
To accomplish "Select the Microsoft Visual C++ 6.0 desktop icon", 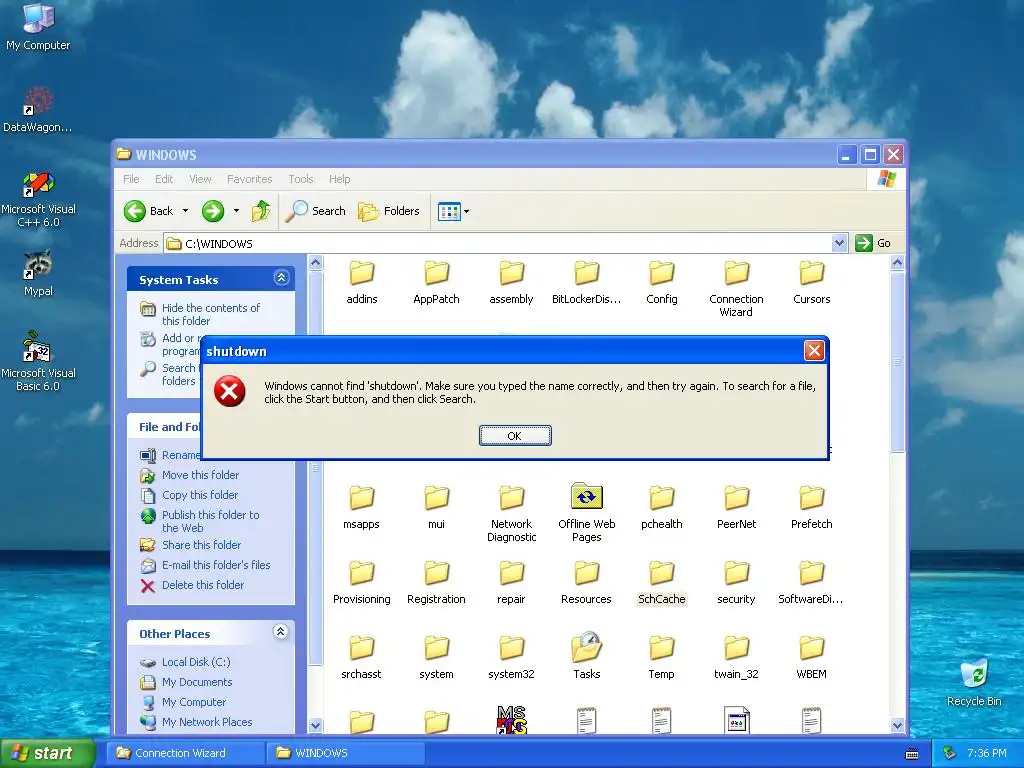I will coord(38,199).
